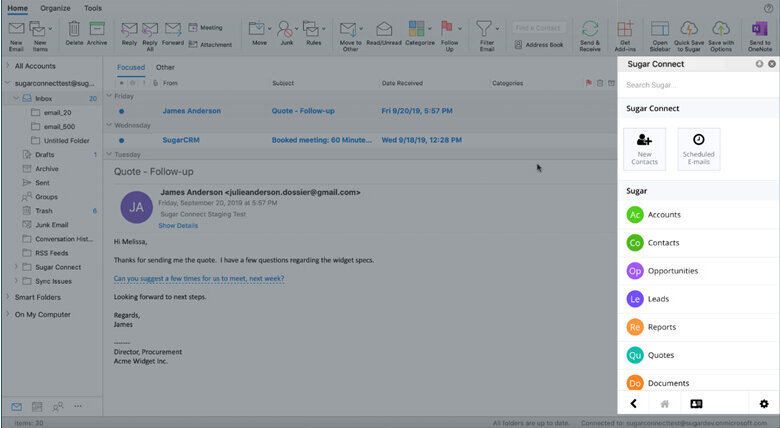Click the Reply icon in ribbon
The height and width of the screenshot is (428, 780).
pyautogui.click(x=129, y=29)
